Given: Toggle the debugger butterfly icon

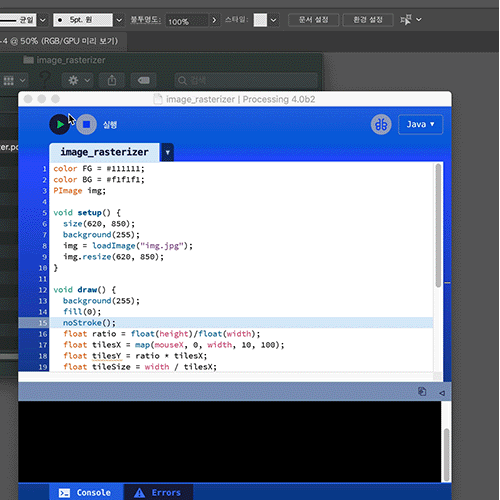Looking at the screenshot, I should [x=381, y=125].
